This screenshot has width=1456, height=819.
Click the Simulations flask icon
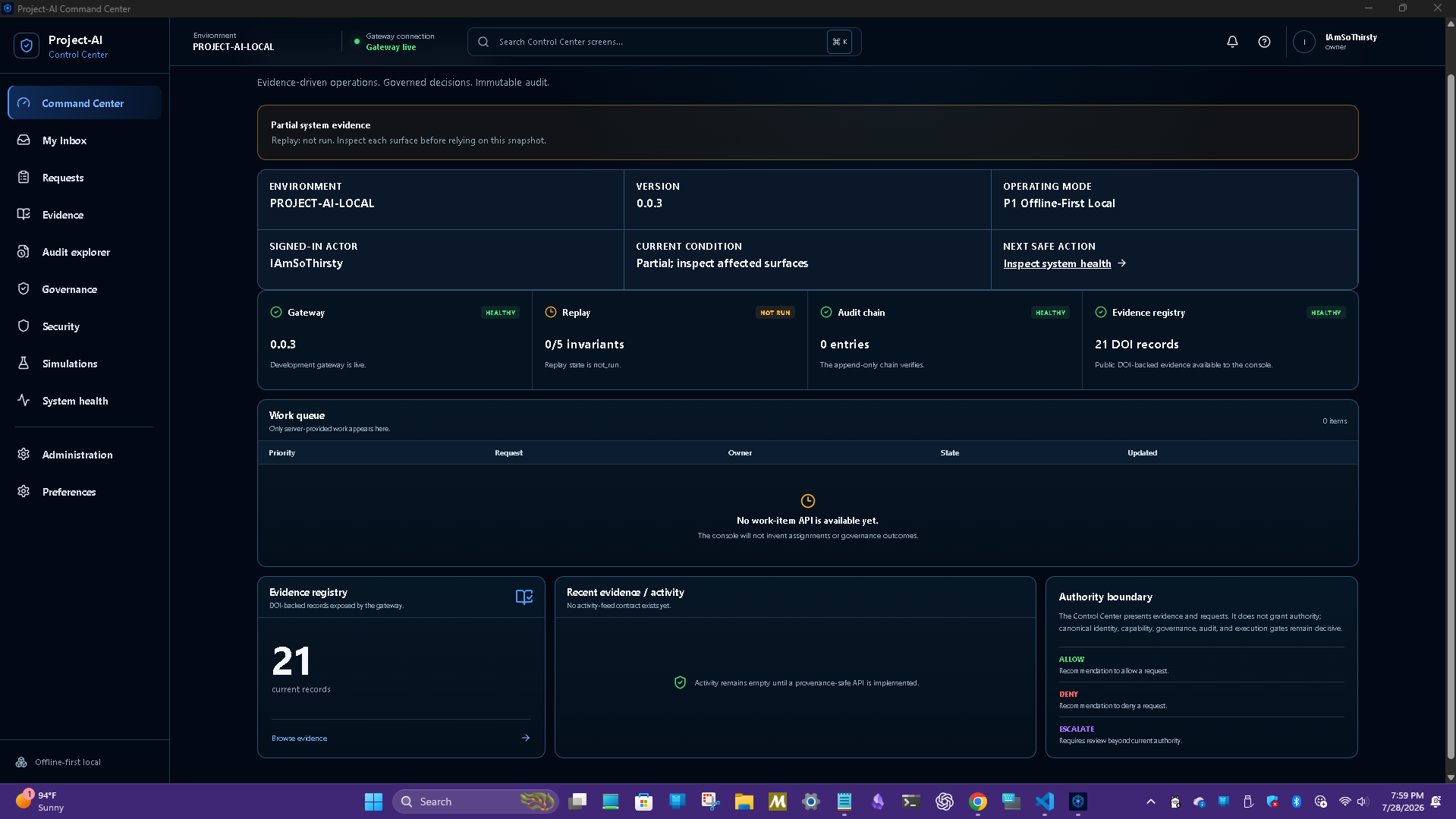coord(24,364)
